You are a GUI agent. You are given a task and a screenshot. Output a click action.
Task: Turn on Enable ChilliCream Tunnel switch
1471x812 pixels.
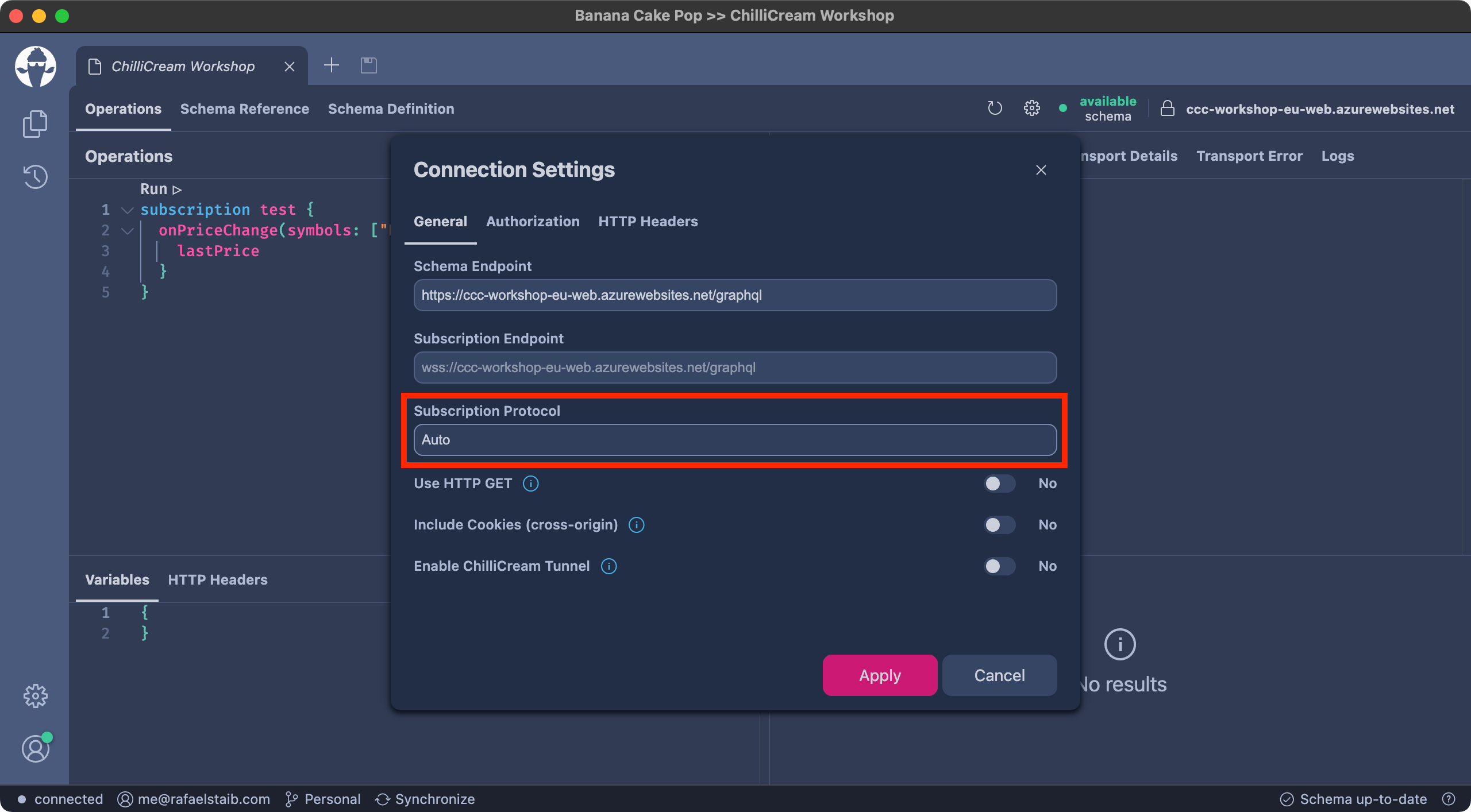point(999,566)
